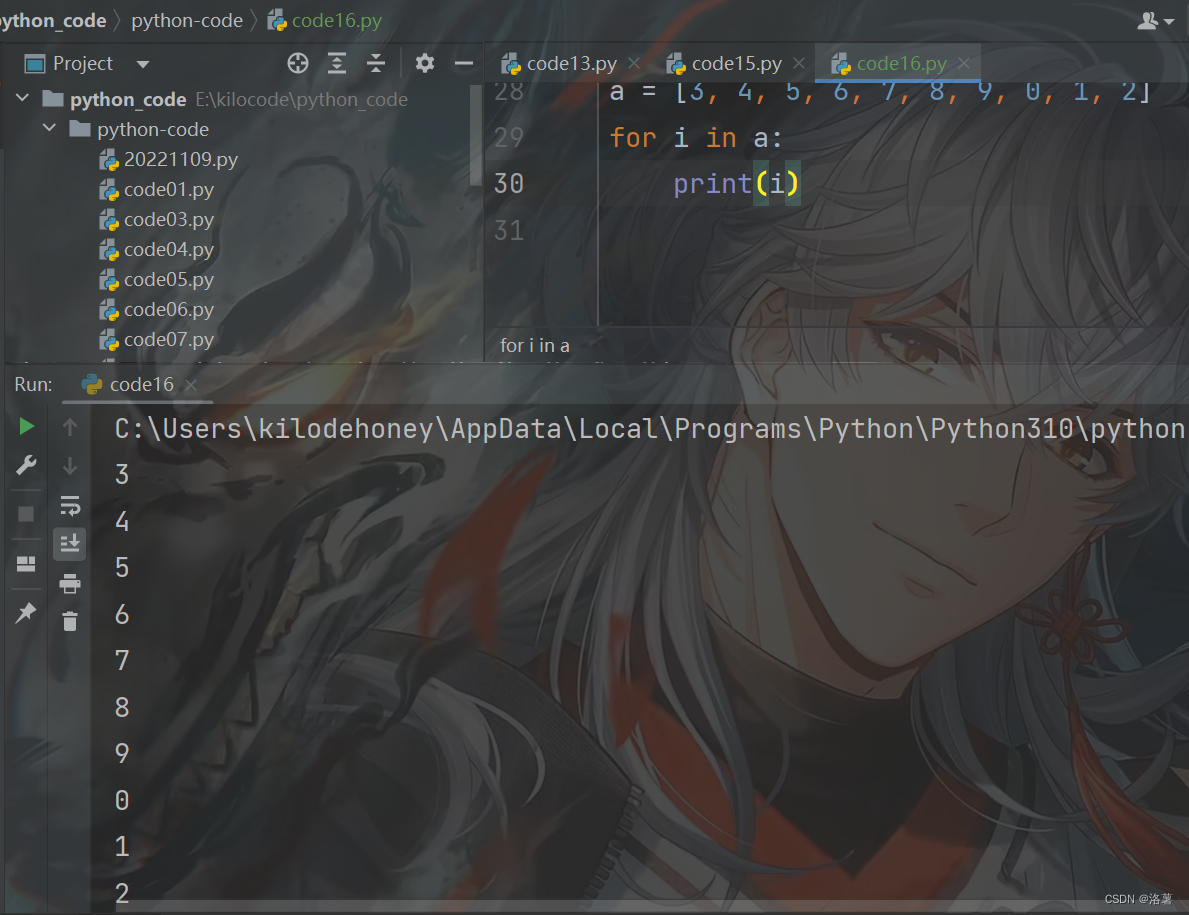Open 20221109.py in project tree

click(181, 159)
